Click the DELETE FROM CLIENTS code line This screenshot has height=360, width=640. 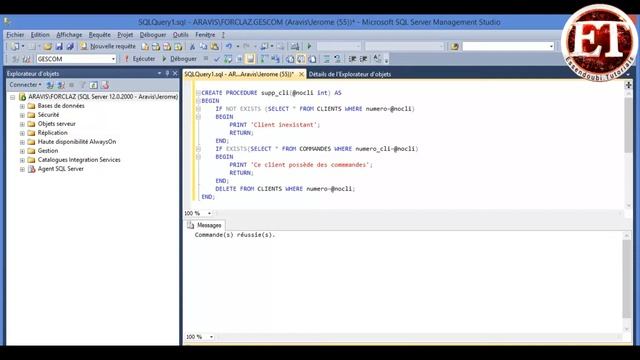pos(285,189)
